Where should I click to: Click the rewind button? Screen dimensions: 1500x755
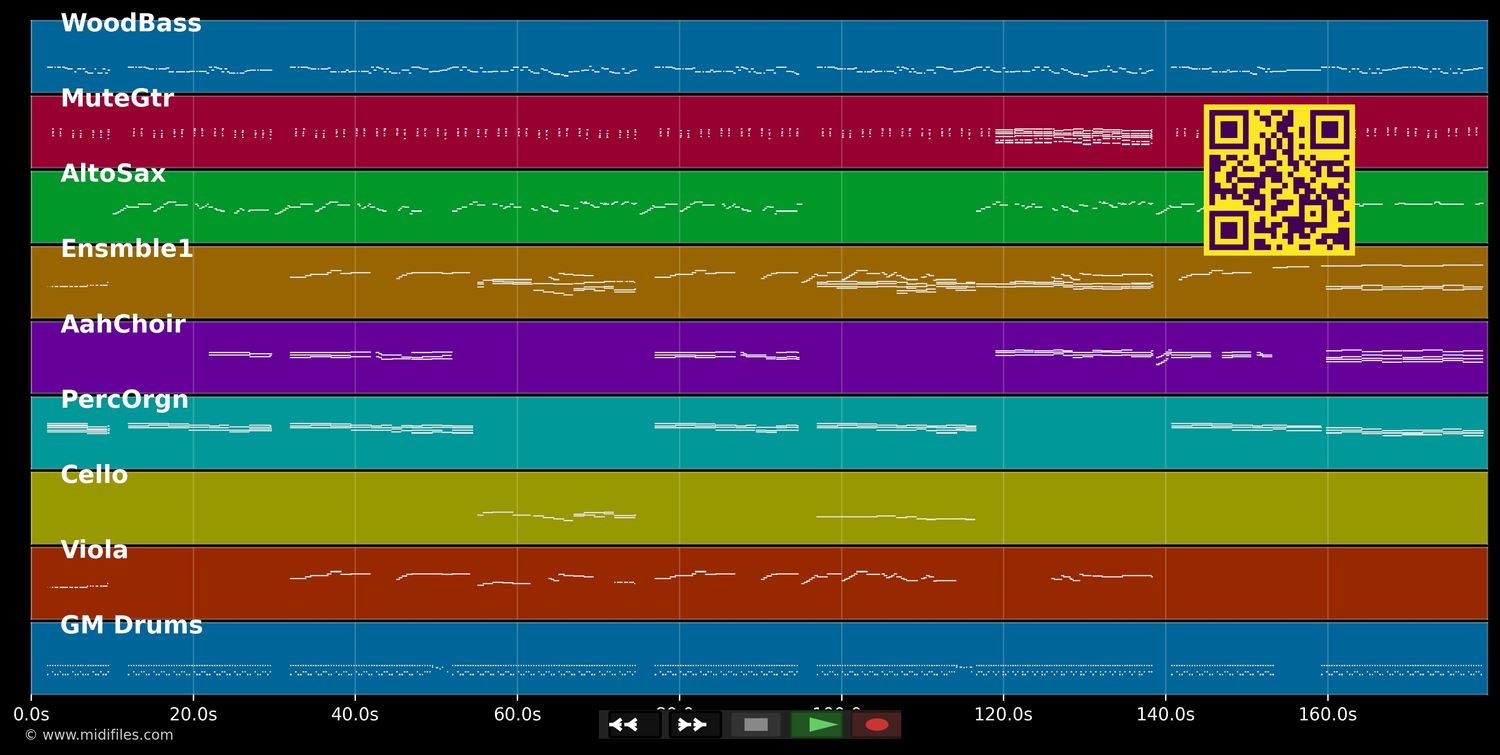[x=633, y=724]
